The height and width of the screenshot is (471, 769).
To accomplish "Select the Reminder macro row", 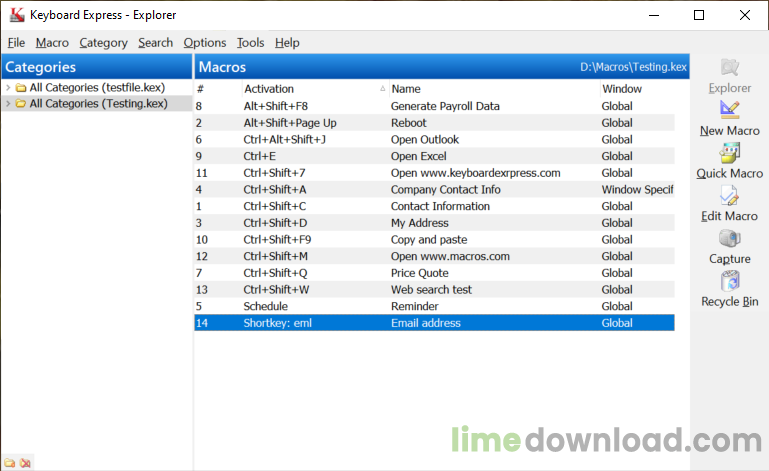I will click(435, 306).
